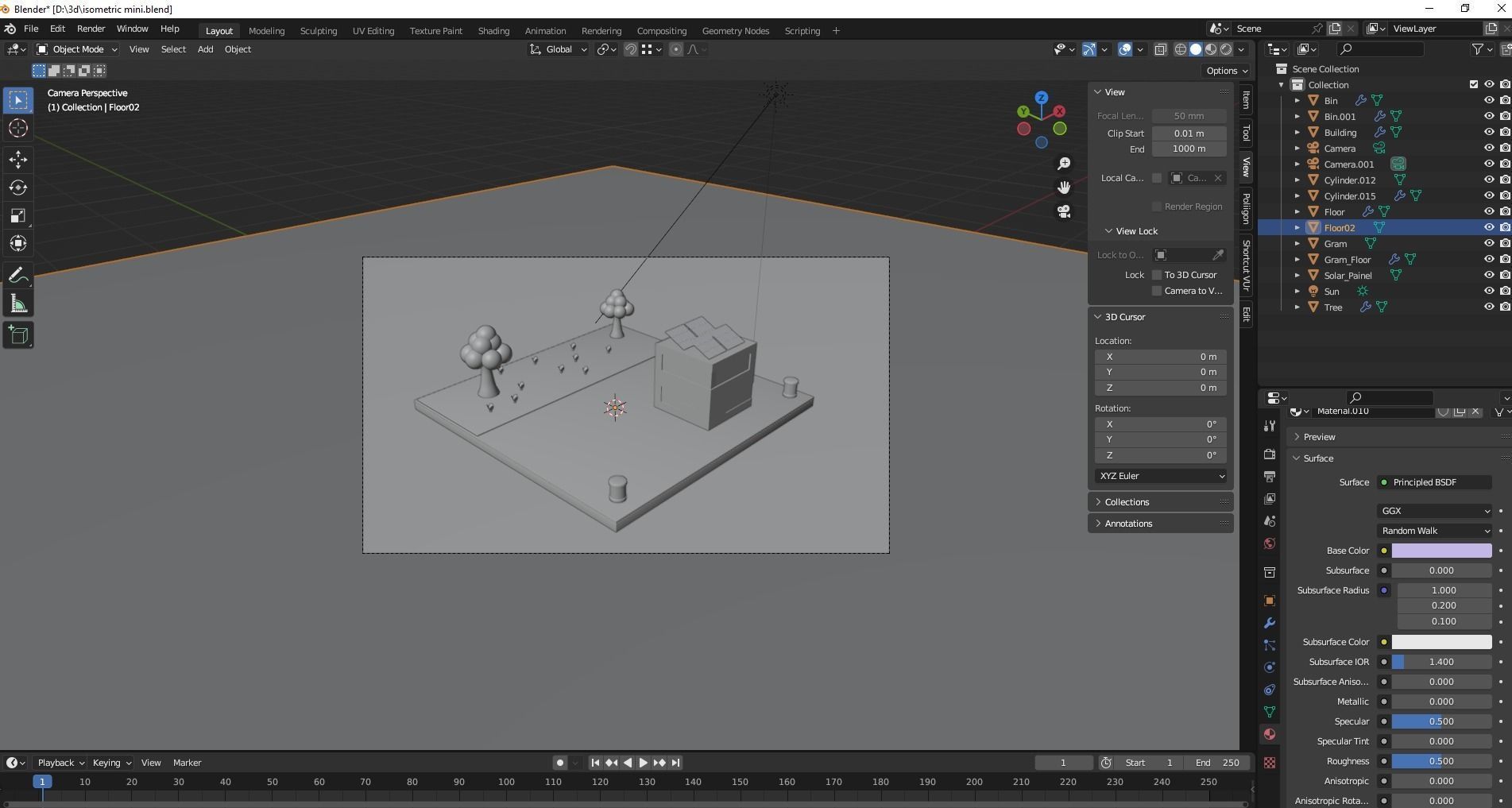
Task: Open the timeline Keying popover
Action: 111,763
